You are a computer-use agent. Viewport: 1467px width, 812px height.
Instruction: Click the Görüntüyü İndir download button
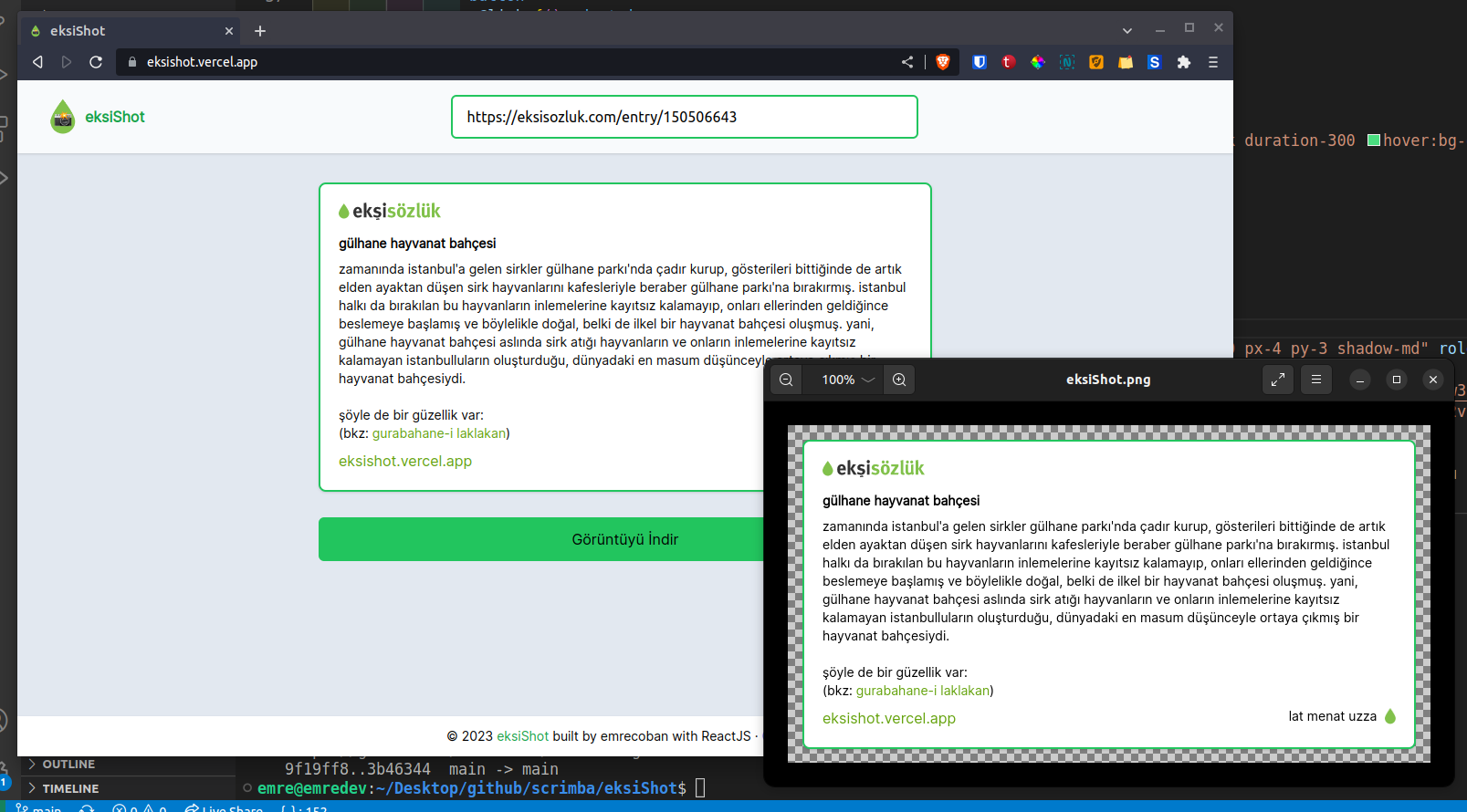point(540,539)
